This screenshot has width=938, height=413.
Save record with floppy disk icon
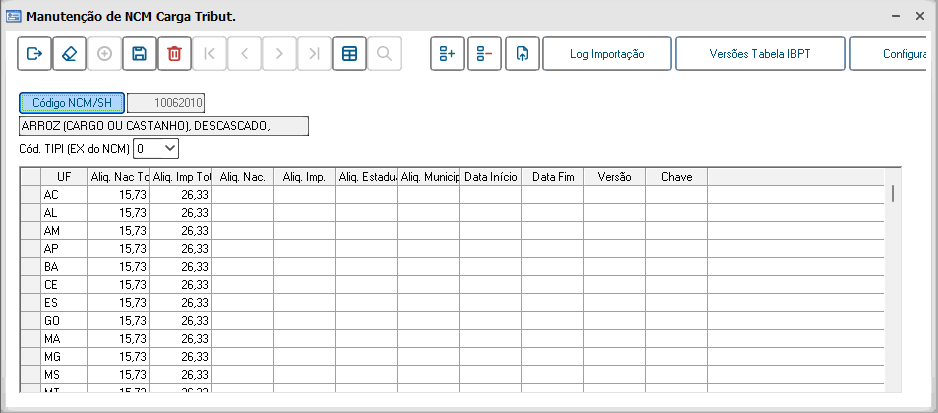click(140, 54)
